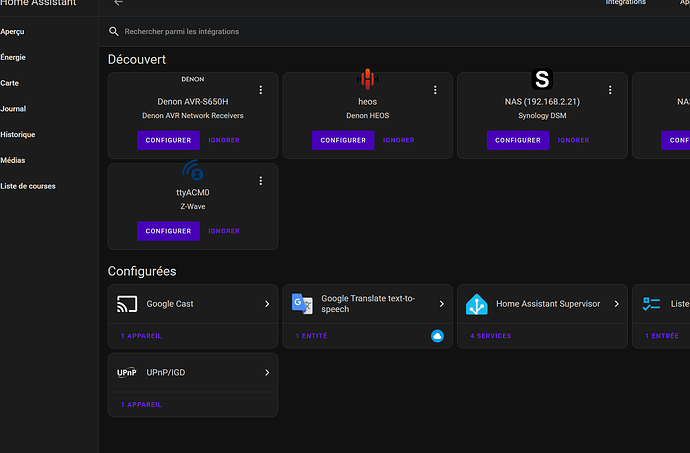Open 1 APPAREIL link under Google Cast
Viewport: 690px width, 453px height.
coord(141,336)
